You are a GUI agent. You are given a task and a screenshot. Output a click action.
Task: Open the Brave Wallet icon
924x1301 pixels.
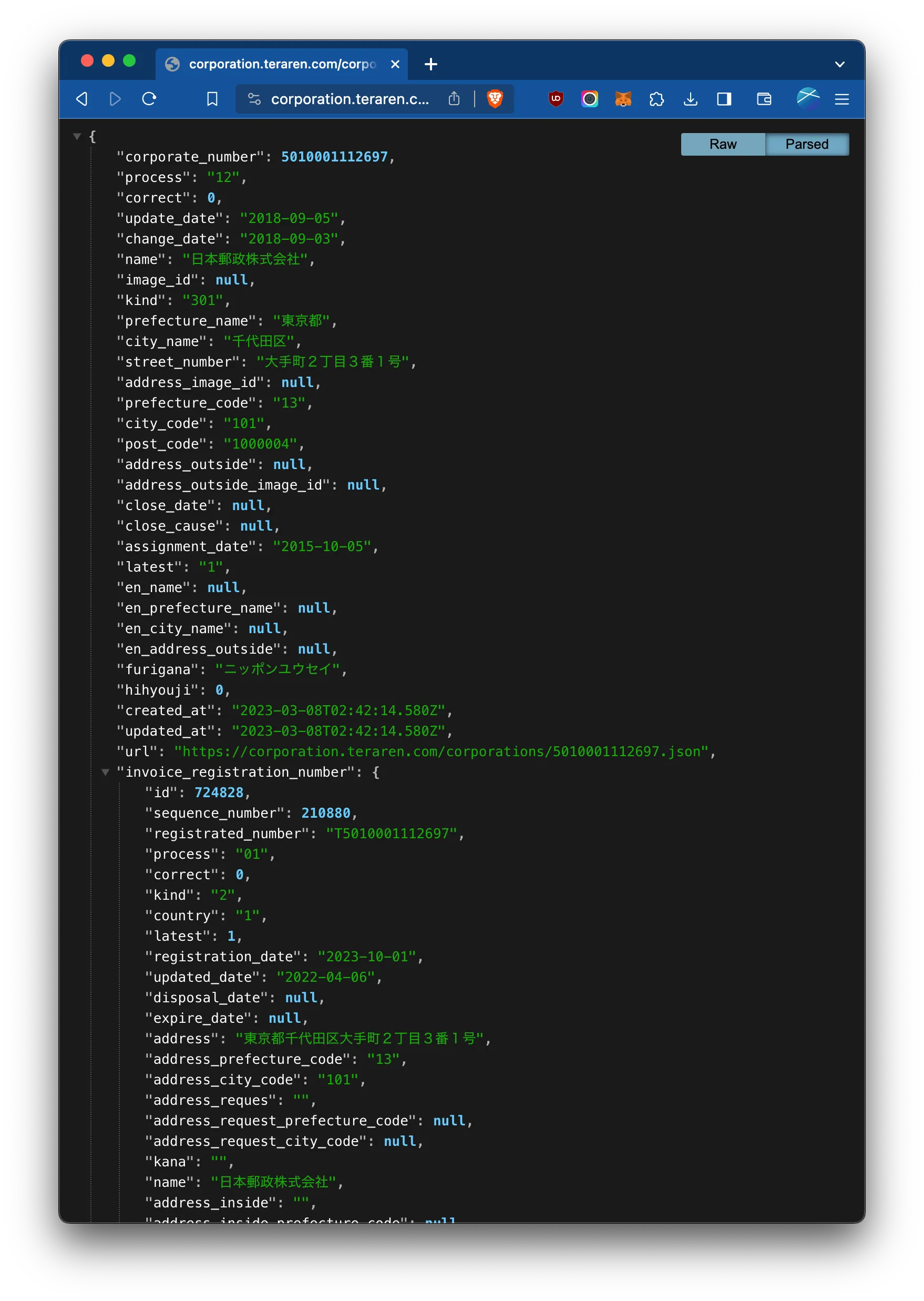pos(764,99)
